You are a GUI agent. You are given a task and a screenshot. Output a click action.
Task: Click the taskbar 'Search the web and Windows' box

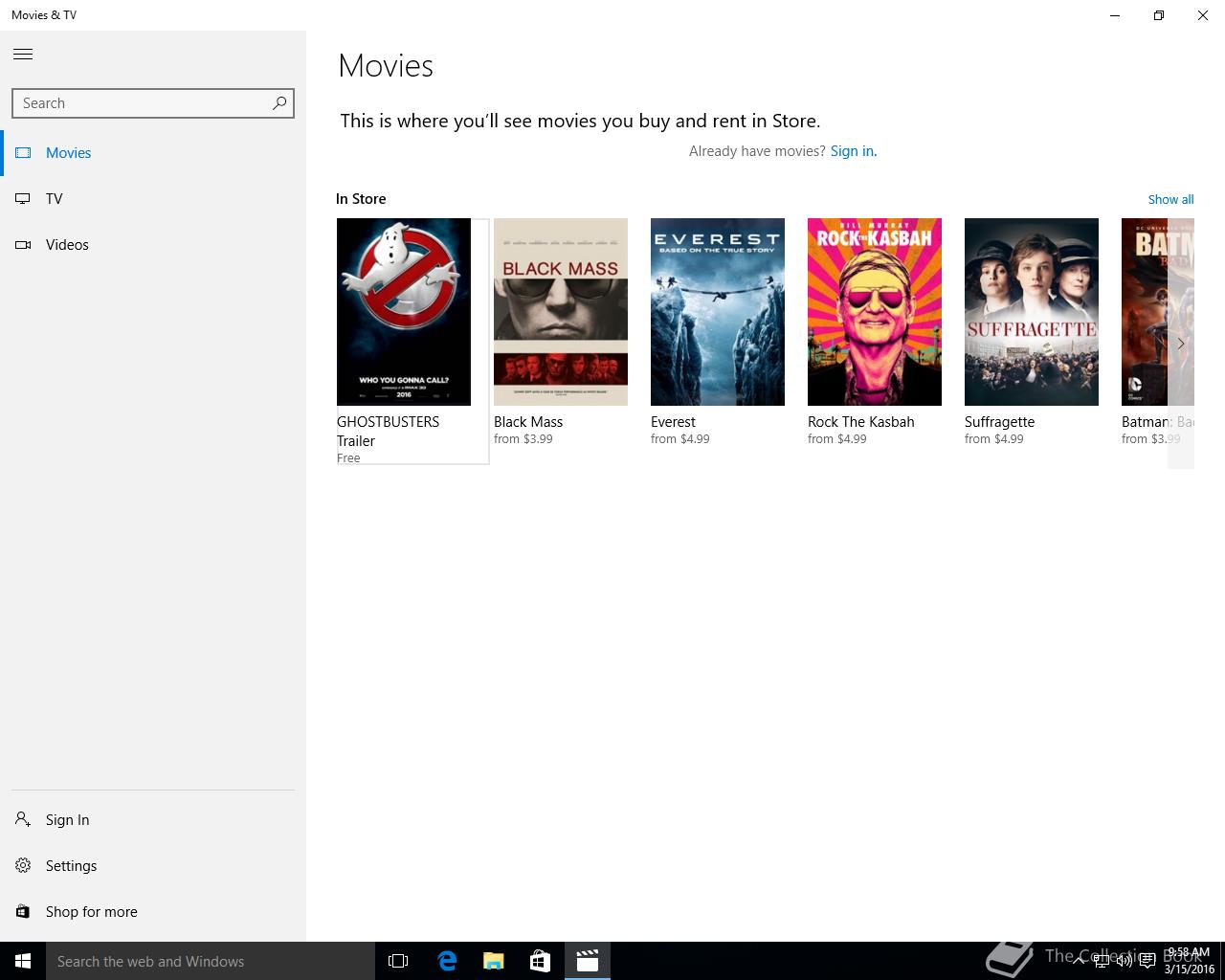point(211,961)
